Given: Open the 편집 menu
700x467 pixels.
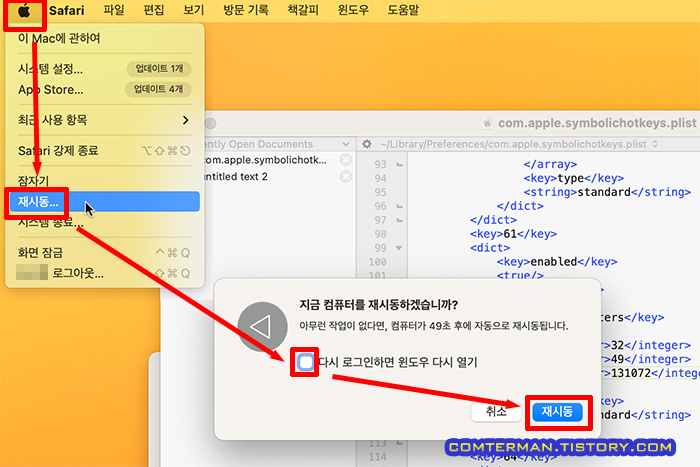Looking at the screenshot, I should point(154,10).
